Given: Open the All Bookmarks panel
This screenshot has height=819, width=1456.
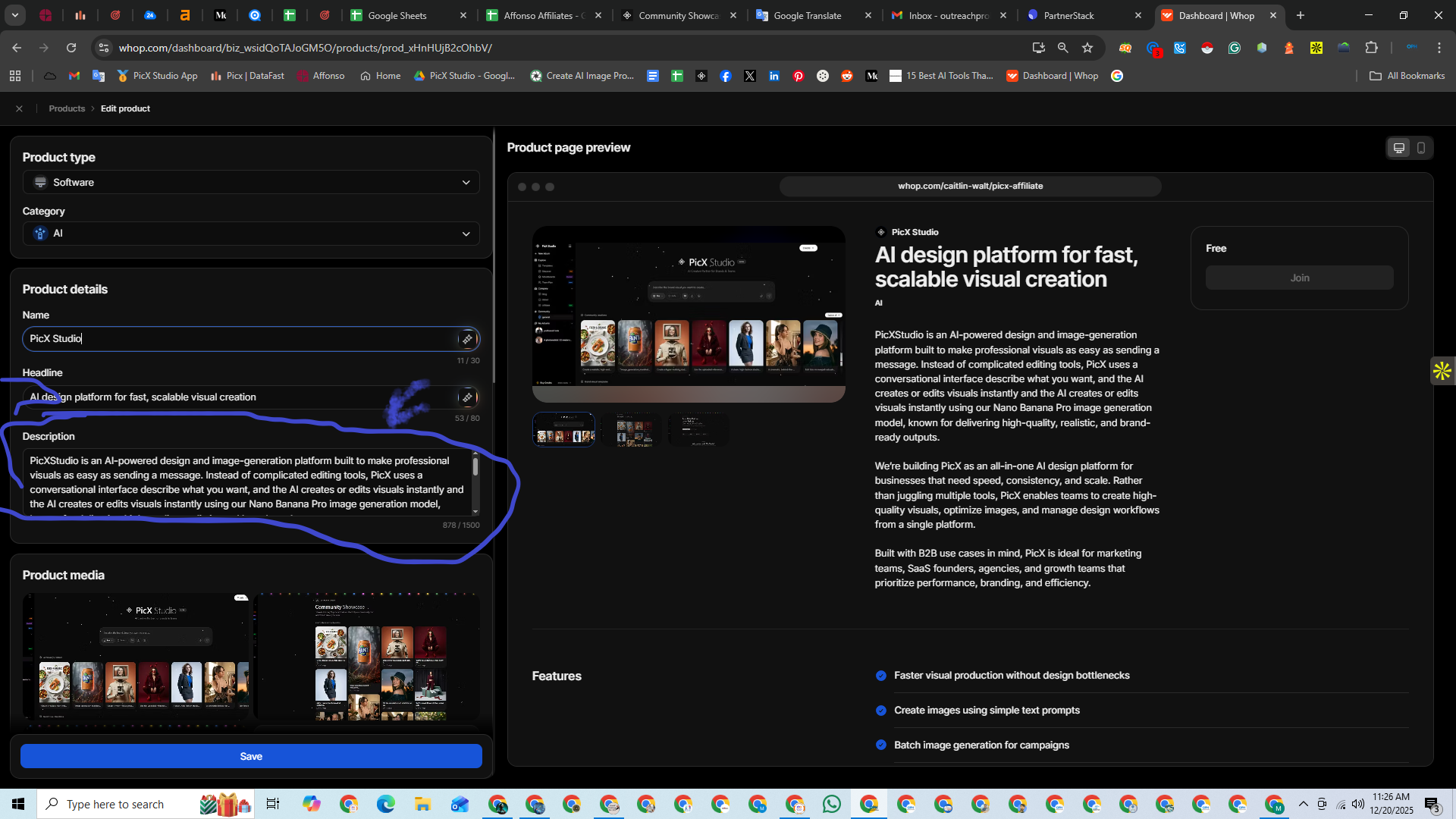Looking at the screenshot, I should [x=1407, y=76].
